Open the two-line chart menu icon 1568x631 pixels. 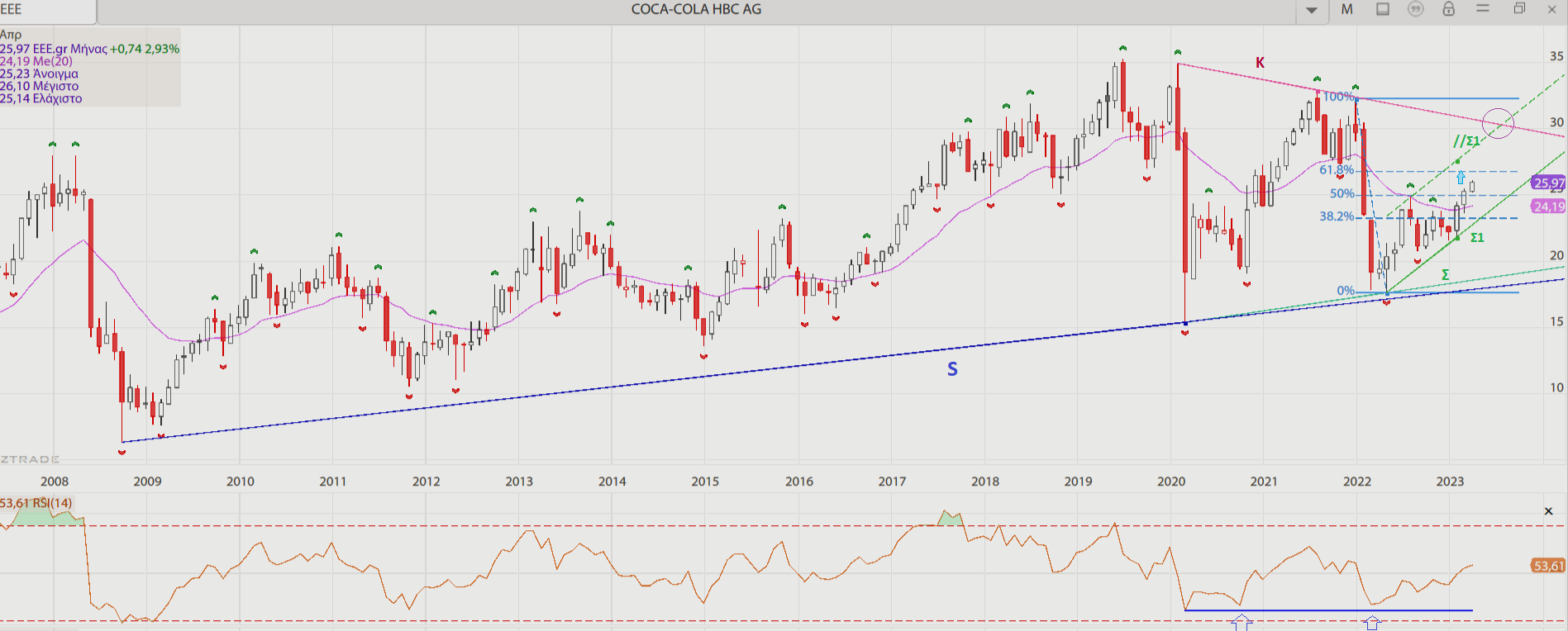click(1483, 8)
